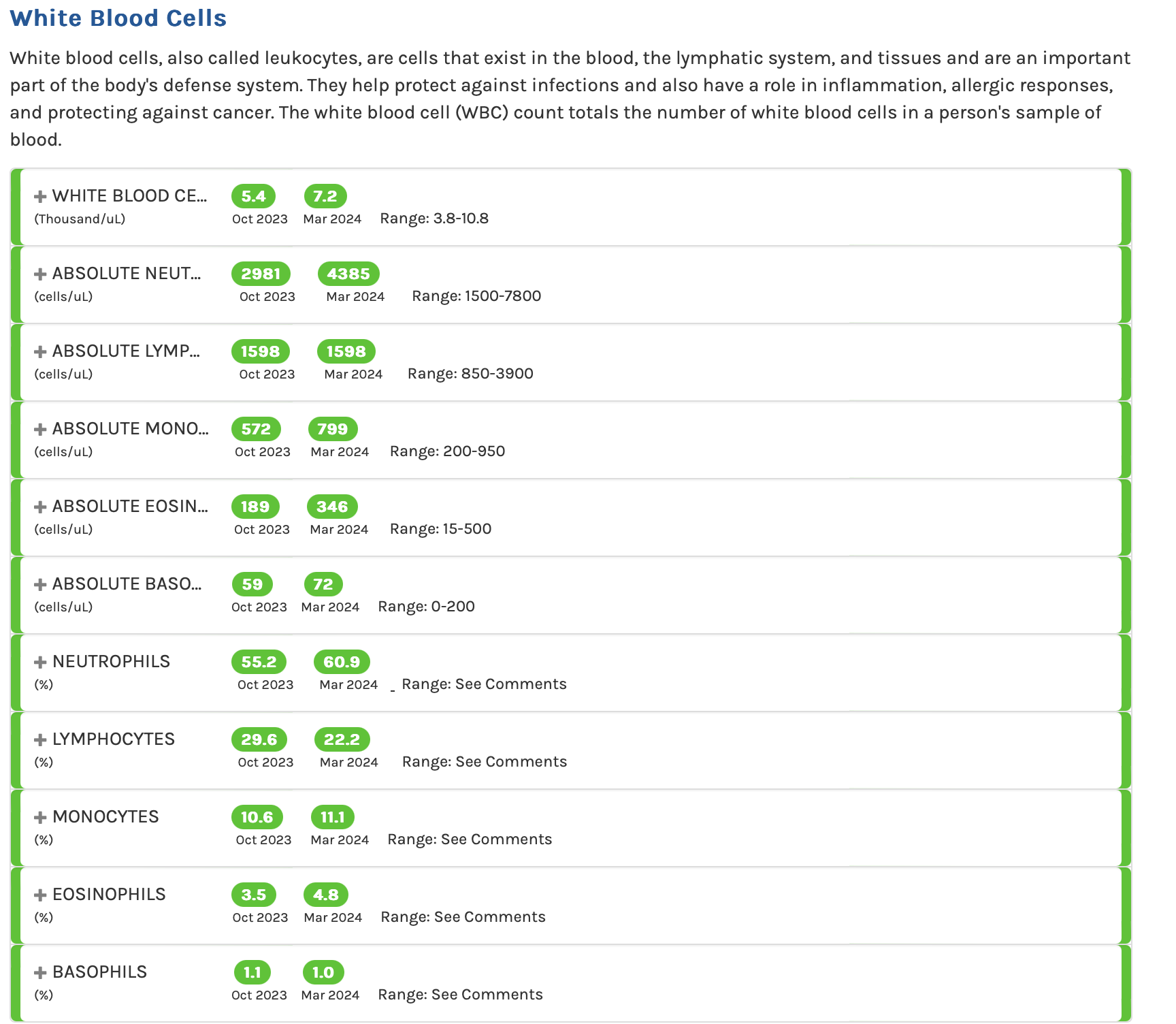Click plus icon beside MONOCYTES
Screen dimensions: 1176x1024
pos(40,818)
